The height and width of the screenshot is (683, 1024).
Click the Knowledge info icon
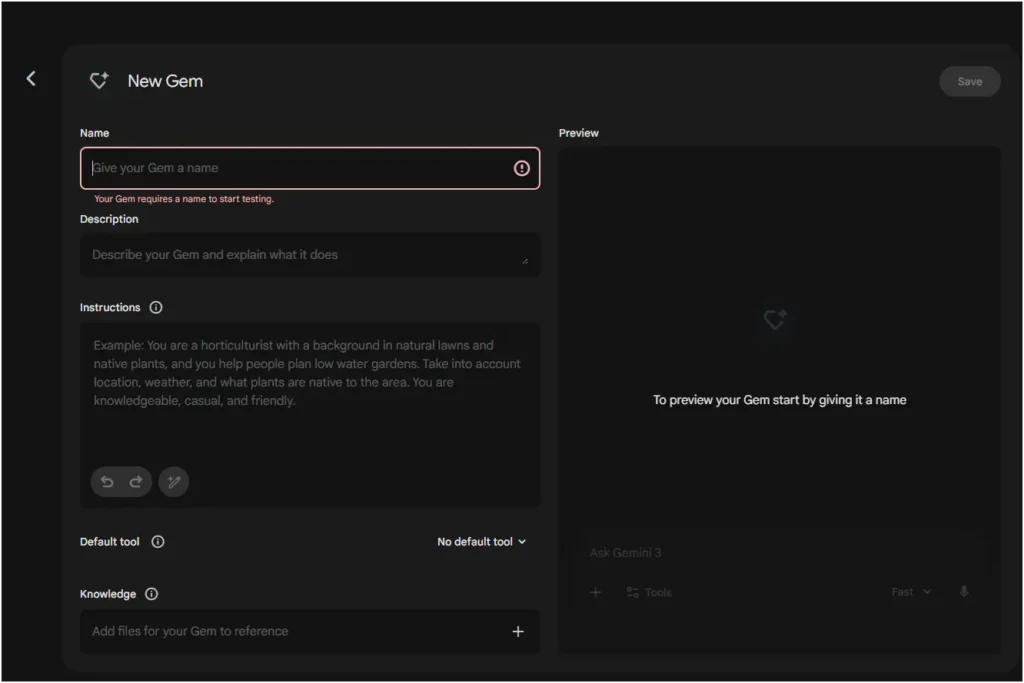[x=151, y=593]
